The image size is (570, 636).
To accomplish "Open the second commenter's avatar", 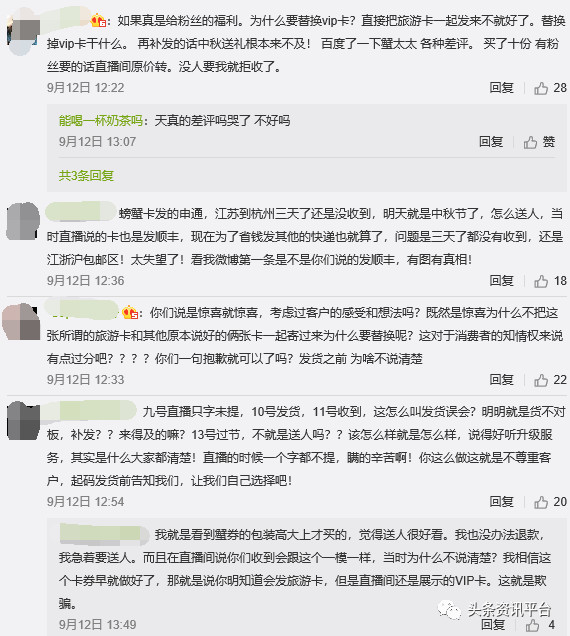I will pos(23,221).
